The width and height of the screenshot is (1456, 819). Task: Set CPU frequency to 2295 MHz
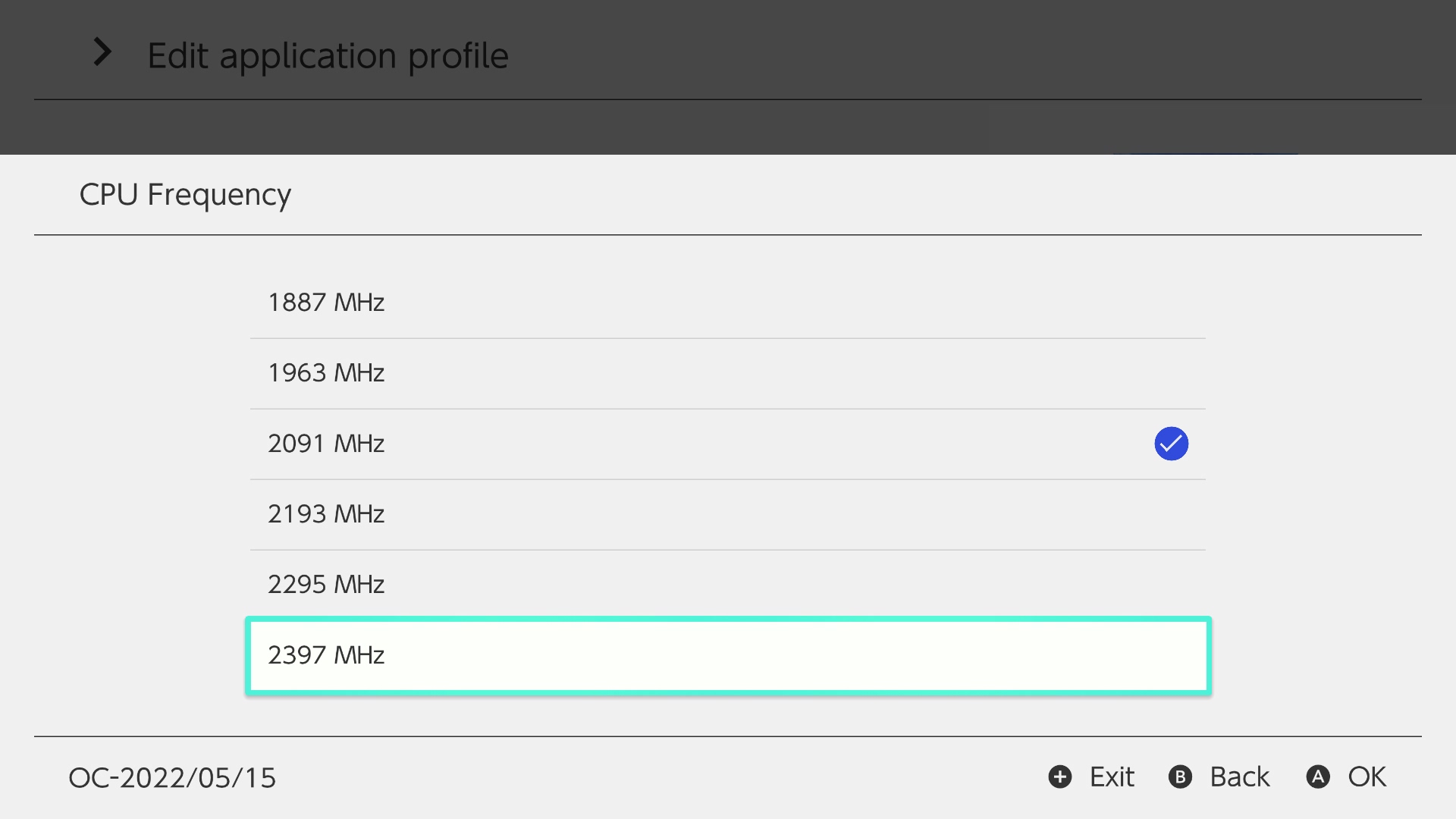click(x=726, y=585)
